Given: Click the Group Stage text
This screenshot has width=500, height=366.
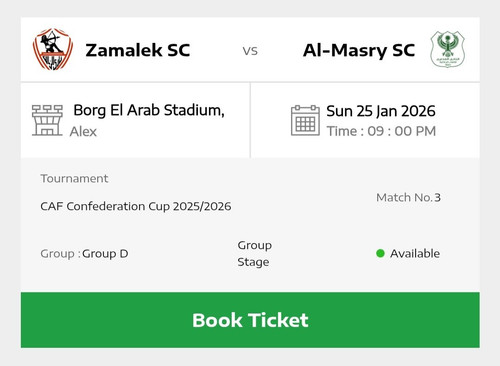Looking at the screenshot, I should point(255,254).
